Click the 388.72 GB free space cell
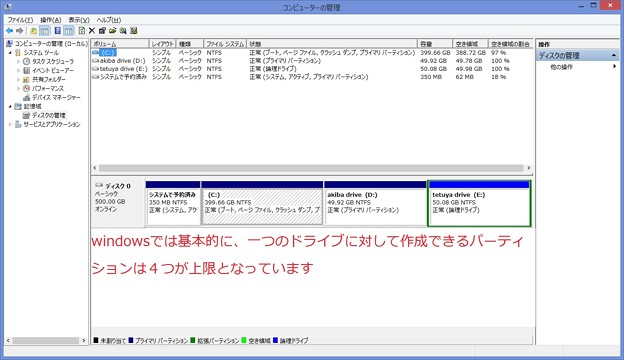The width and height of the screenshot is (624, 360). coord(470,53)
